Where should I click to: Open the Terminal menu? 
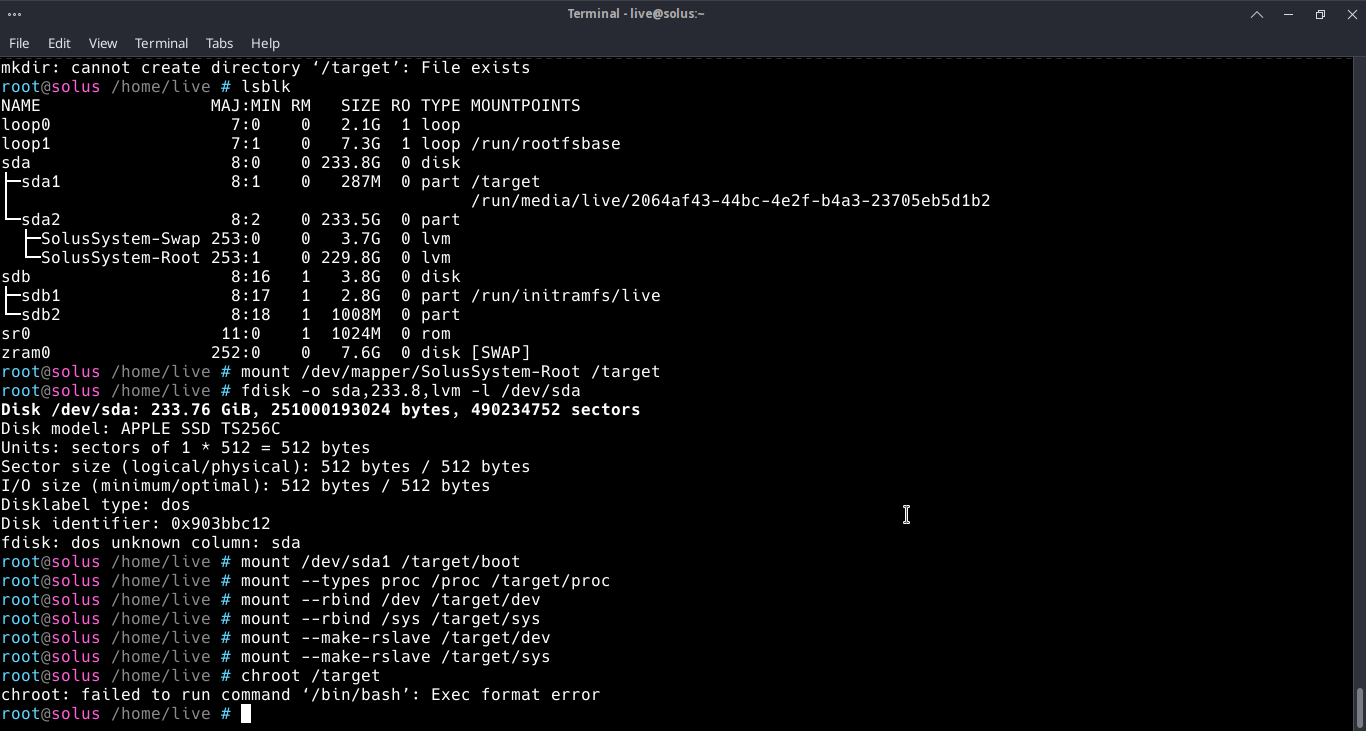point(161,43)
